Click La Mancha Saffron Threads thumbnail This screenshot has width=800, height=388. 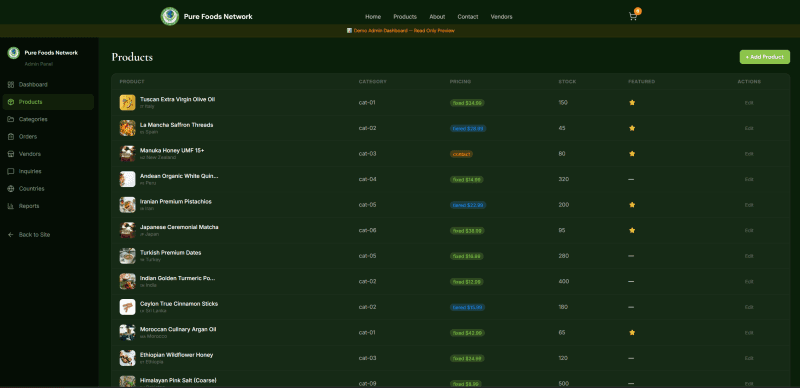(x=128, y=128)
